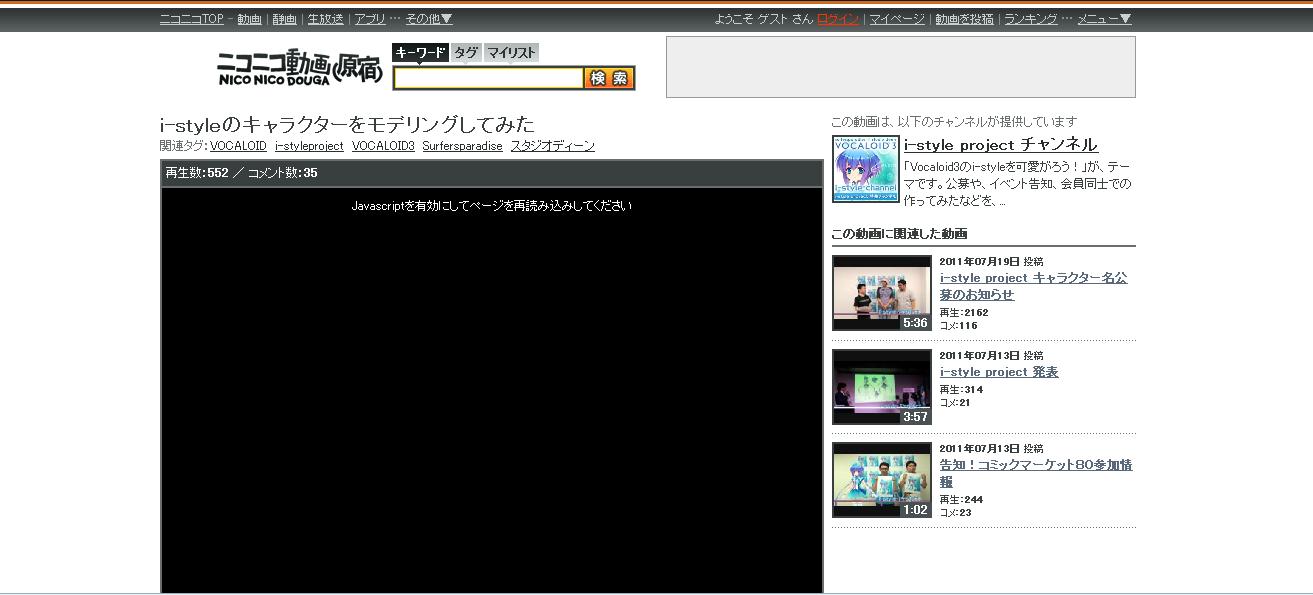This screenshot has height=595, width=1313.
Task: Click the コメ:116 comment count
Action: coord(958,326)
